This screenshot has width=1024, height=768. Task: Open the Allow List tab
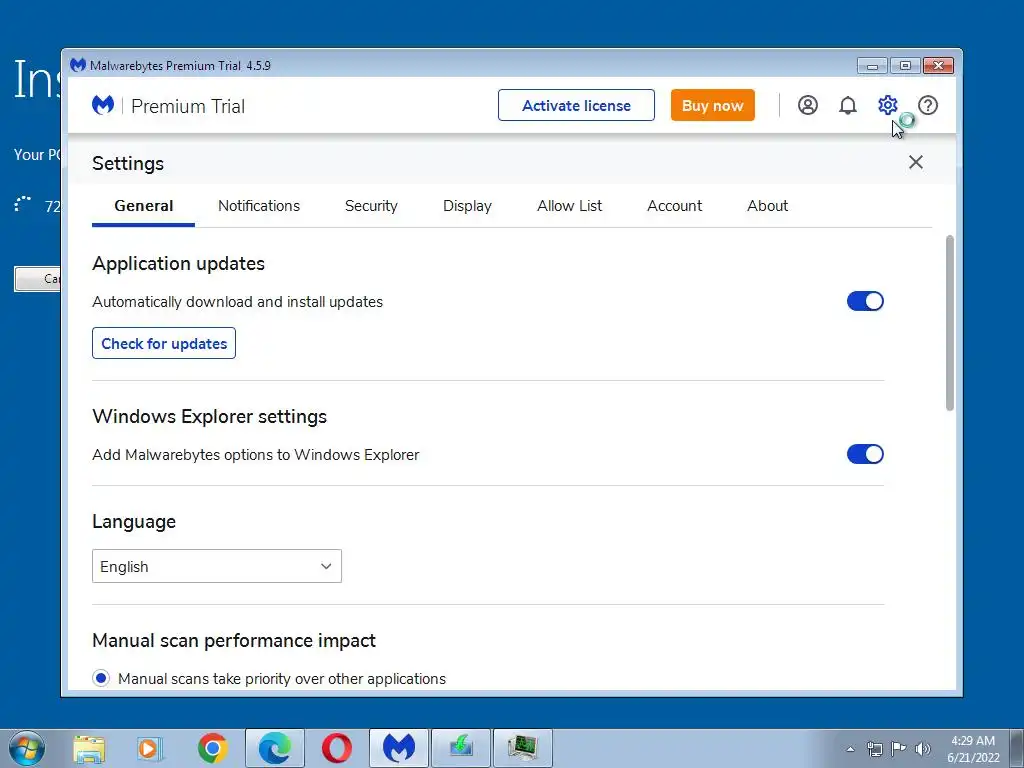click(x=569, y=206)
